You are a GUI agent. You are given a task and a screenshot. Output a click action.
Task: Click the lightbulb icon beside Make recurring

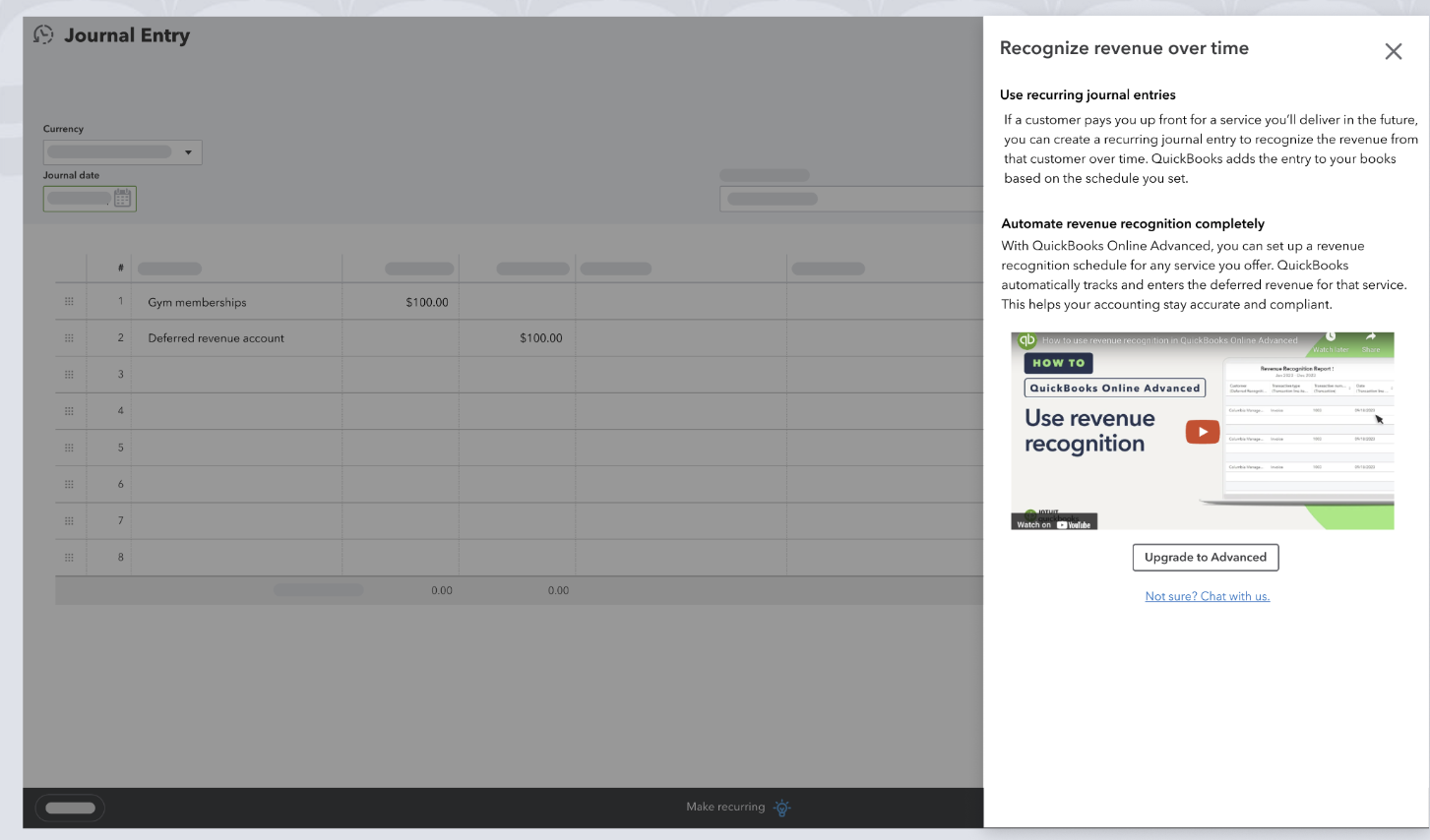782,808
